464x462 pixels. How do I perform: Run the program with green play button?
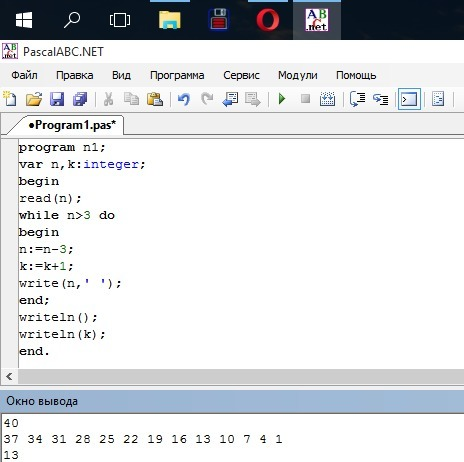click(282, 99)
